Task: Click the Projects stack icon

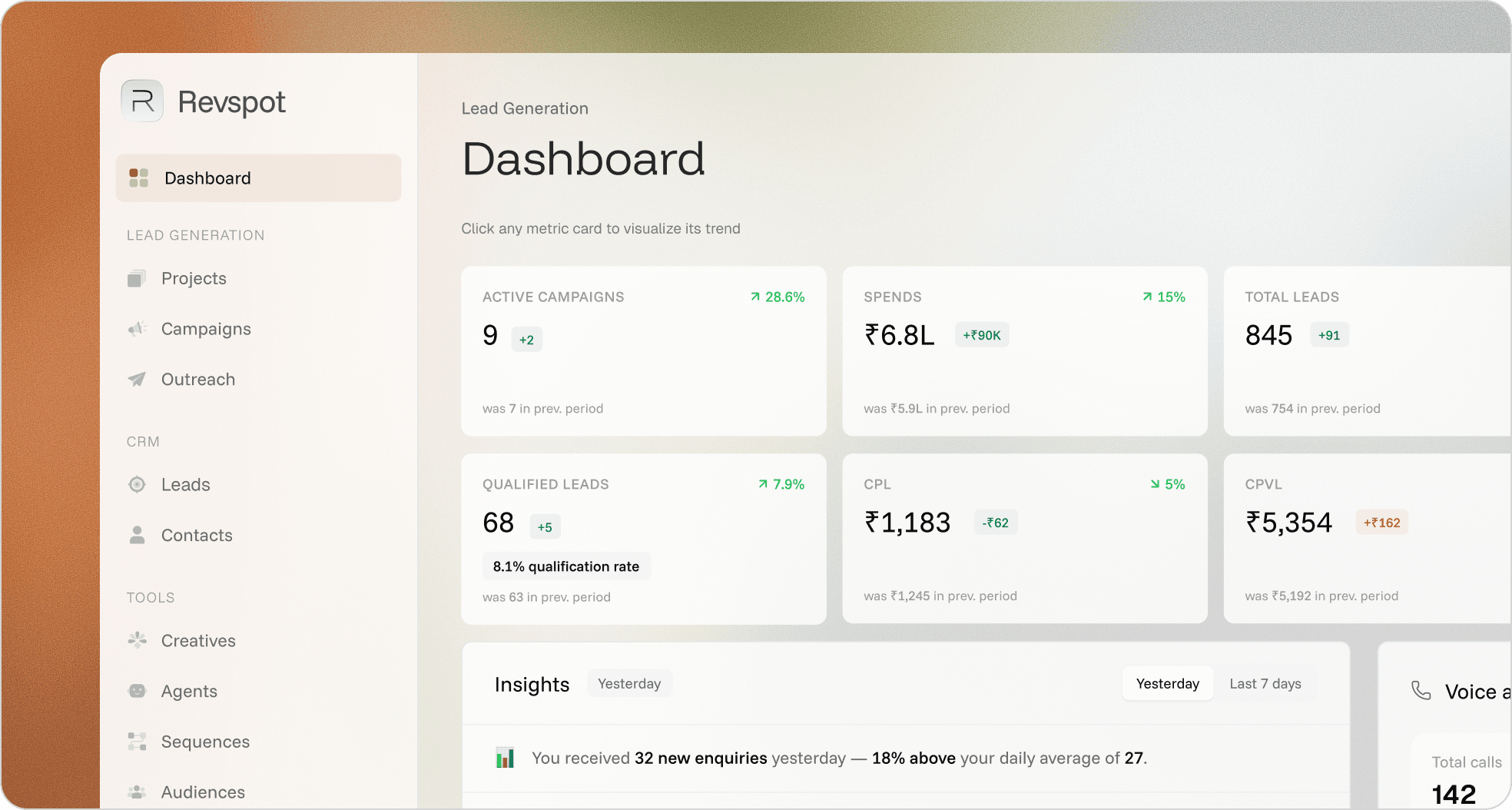Action: pos(137,278)
